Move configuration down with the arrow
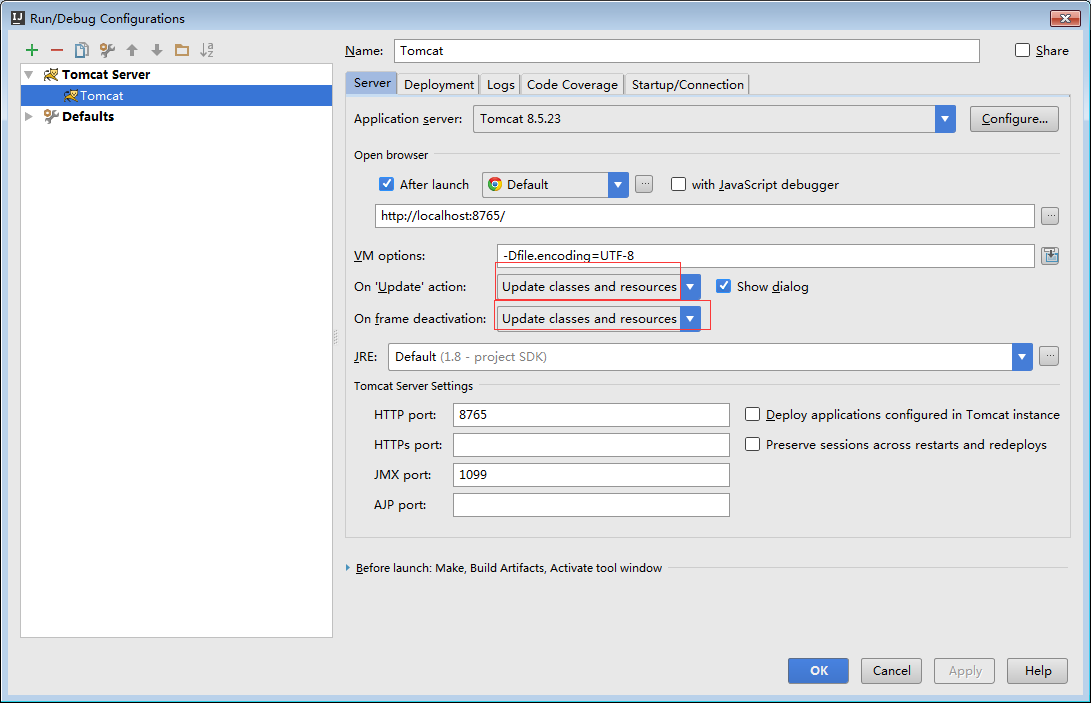 tap(157, 50)
